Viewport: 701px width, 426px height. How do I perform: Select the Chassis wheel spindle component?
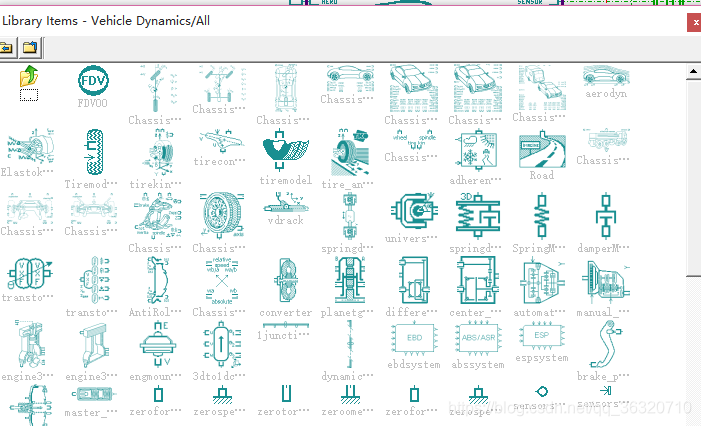(414, 138)
